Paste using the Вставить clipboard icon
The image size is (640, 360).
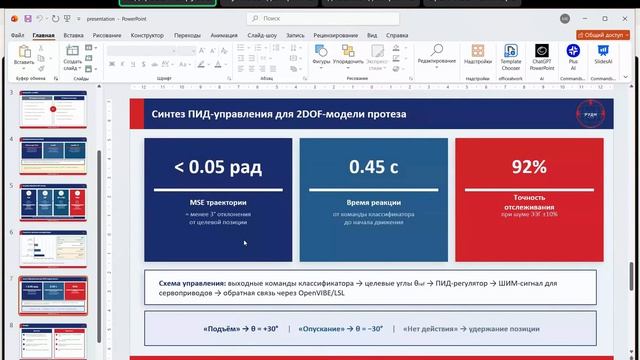[x=24, y=51]
